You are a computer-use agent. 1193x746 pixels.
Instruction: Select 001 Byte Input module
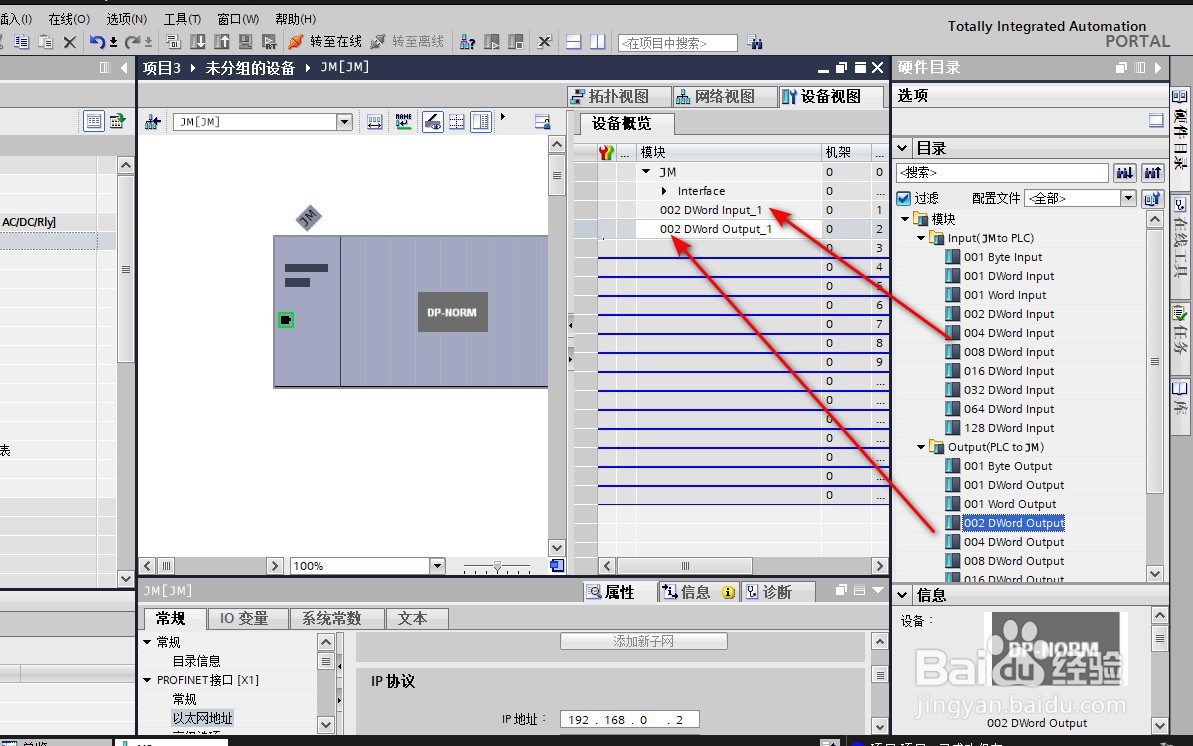(x=1003, y=257)
